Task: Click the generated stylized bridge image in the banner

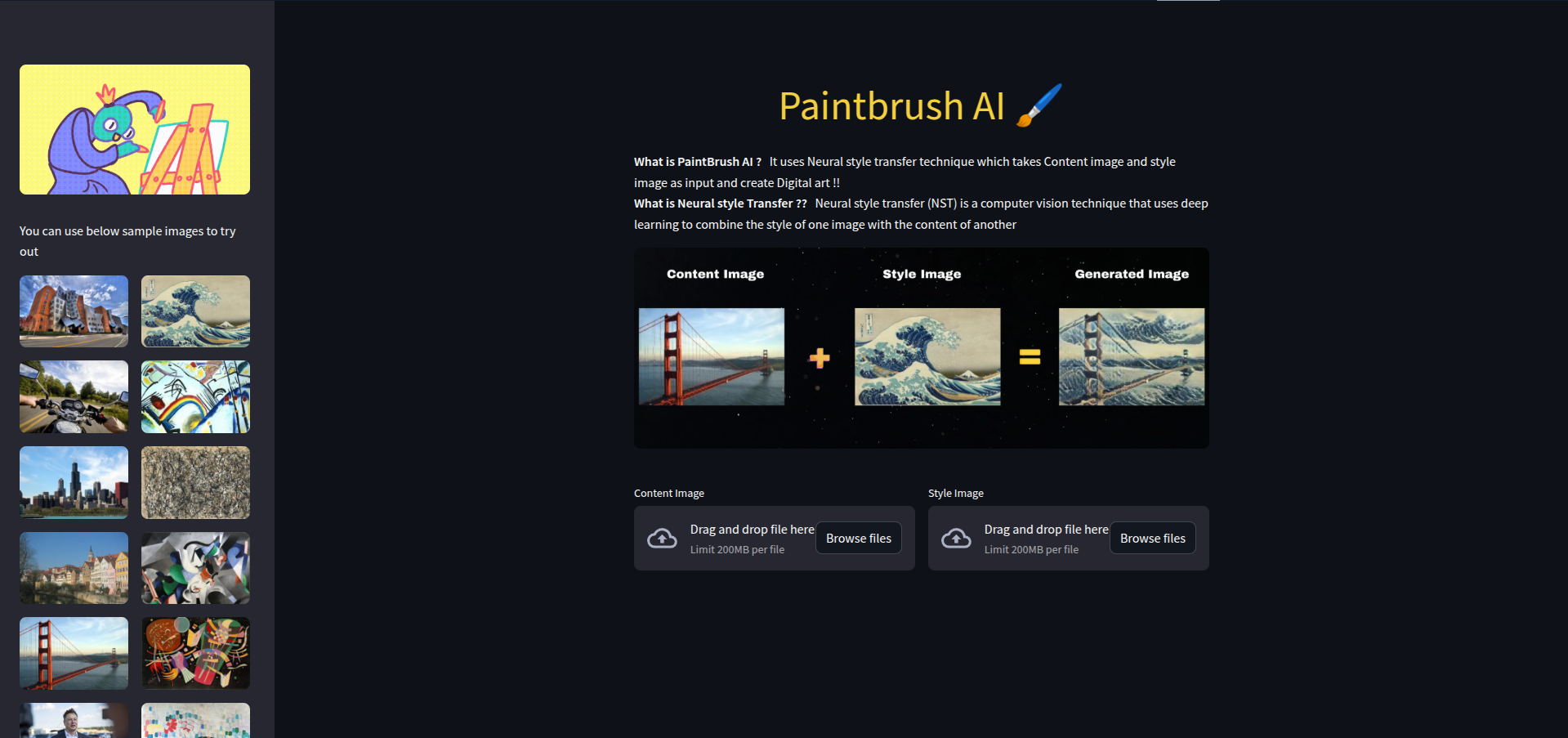Action: pos(1132,356)
